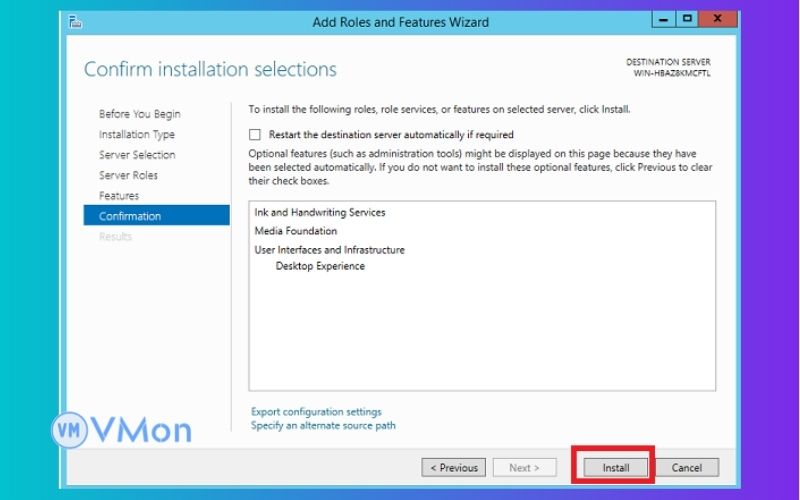Image resolution: width=800 pixels, height=500 pixels.
Task: Maximize the wizard window
Action: pyautogui.click(x=687, y=19)
